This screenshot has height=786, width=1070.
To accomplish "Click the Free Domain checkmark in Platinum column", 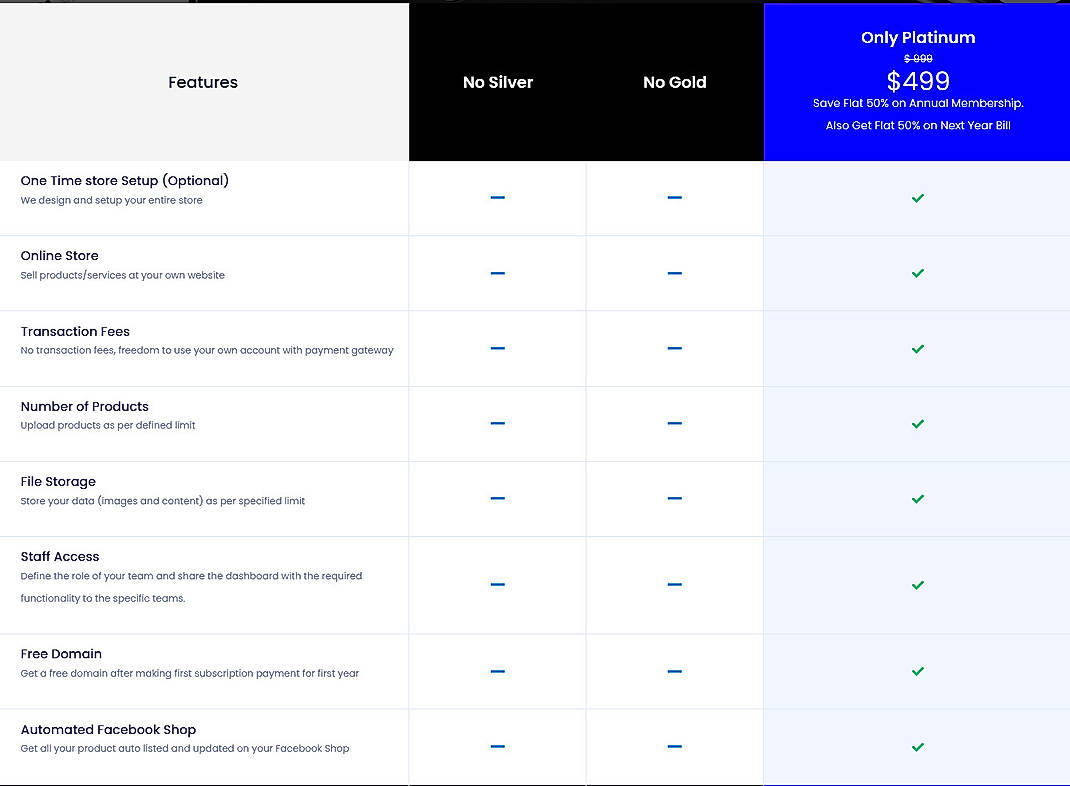I will click(917, 671).
